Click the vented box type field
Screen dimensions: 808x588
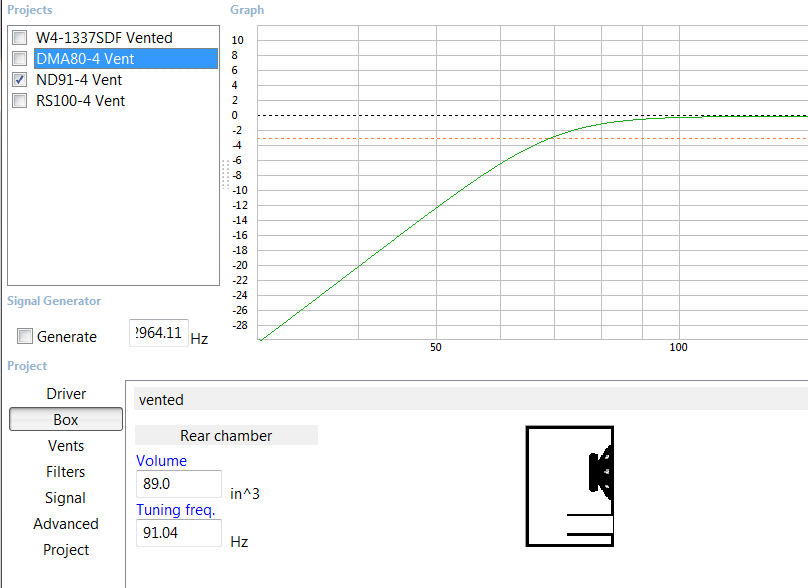point(470,399)
